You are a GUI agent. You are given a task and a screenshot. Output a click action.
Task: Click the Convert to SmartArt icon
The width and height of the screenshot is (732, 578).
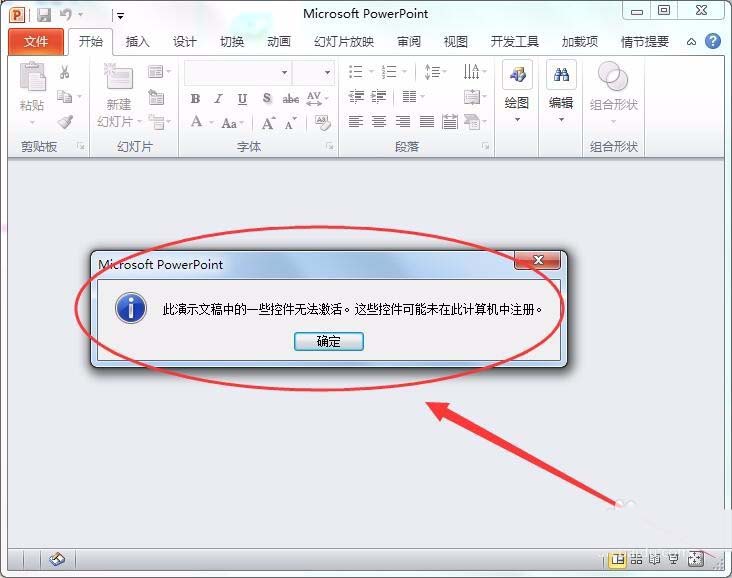[474, 122]
